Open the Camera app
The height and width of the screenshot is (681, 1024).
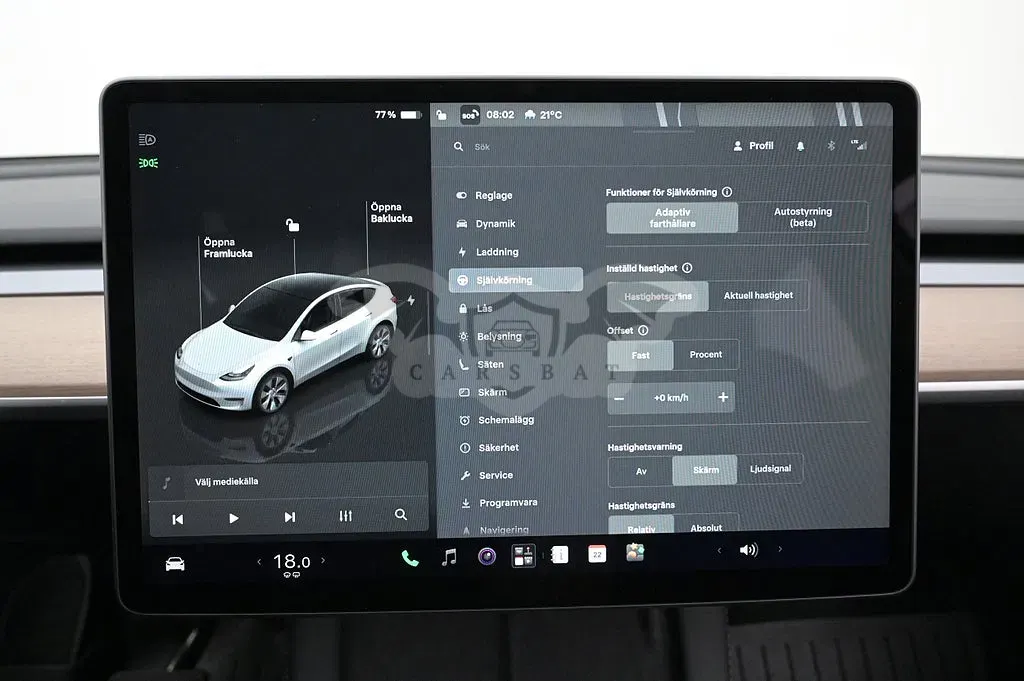tap(487, 556)
